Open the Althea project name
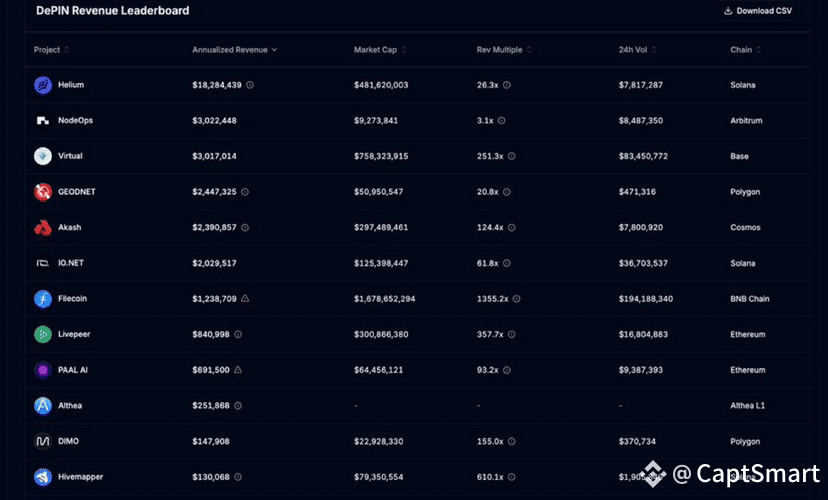 point(70,405)
